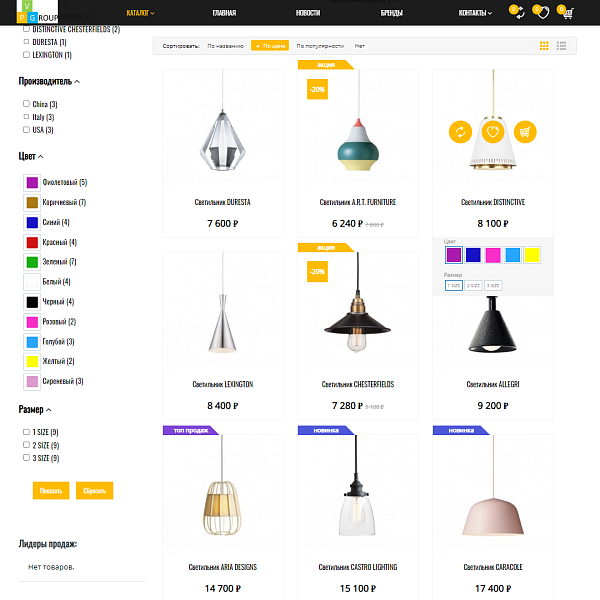Switch to grid view layout
The image size is (600, 600).
click(544, 45)
